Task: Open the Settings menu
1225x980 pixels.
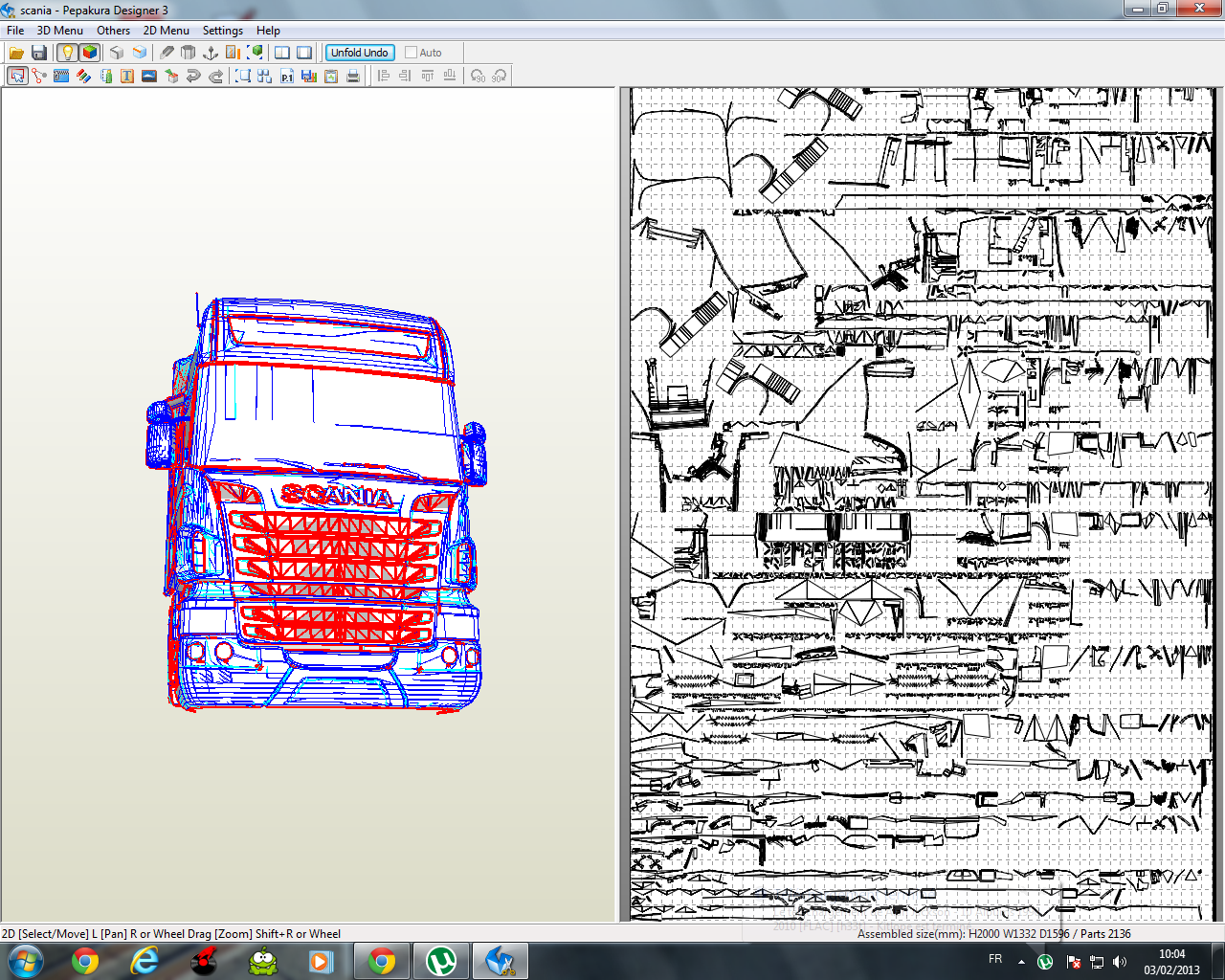Action: [x=223, y=30]
